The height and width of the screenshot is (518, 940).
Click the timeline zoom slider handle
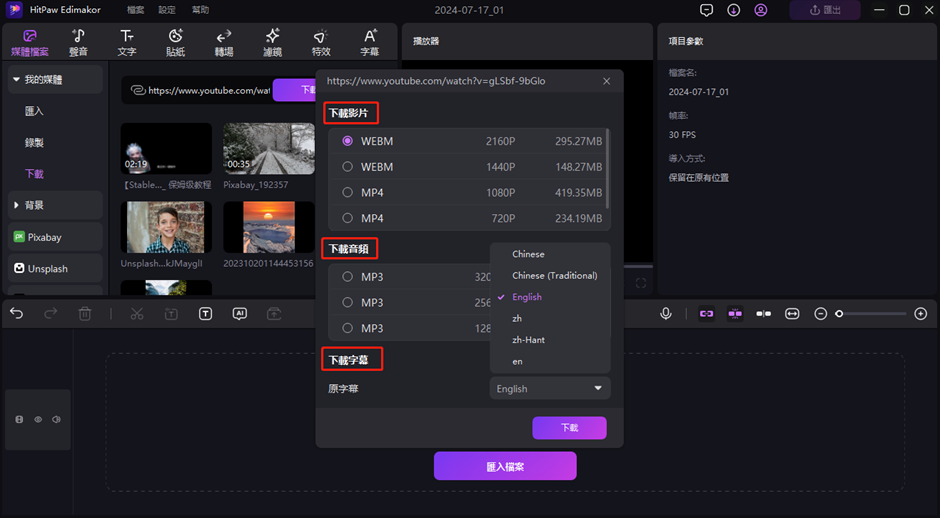tap(840, 314)
